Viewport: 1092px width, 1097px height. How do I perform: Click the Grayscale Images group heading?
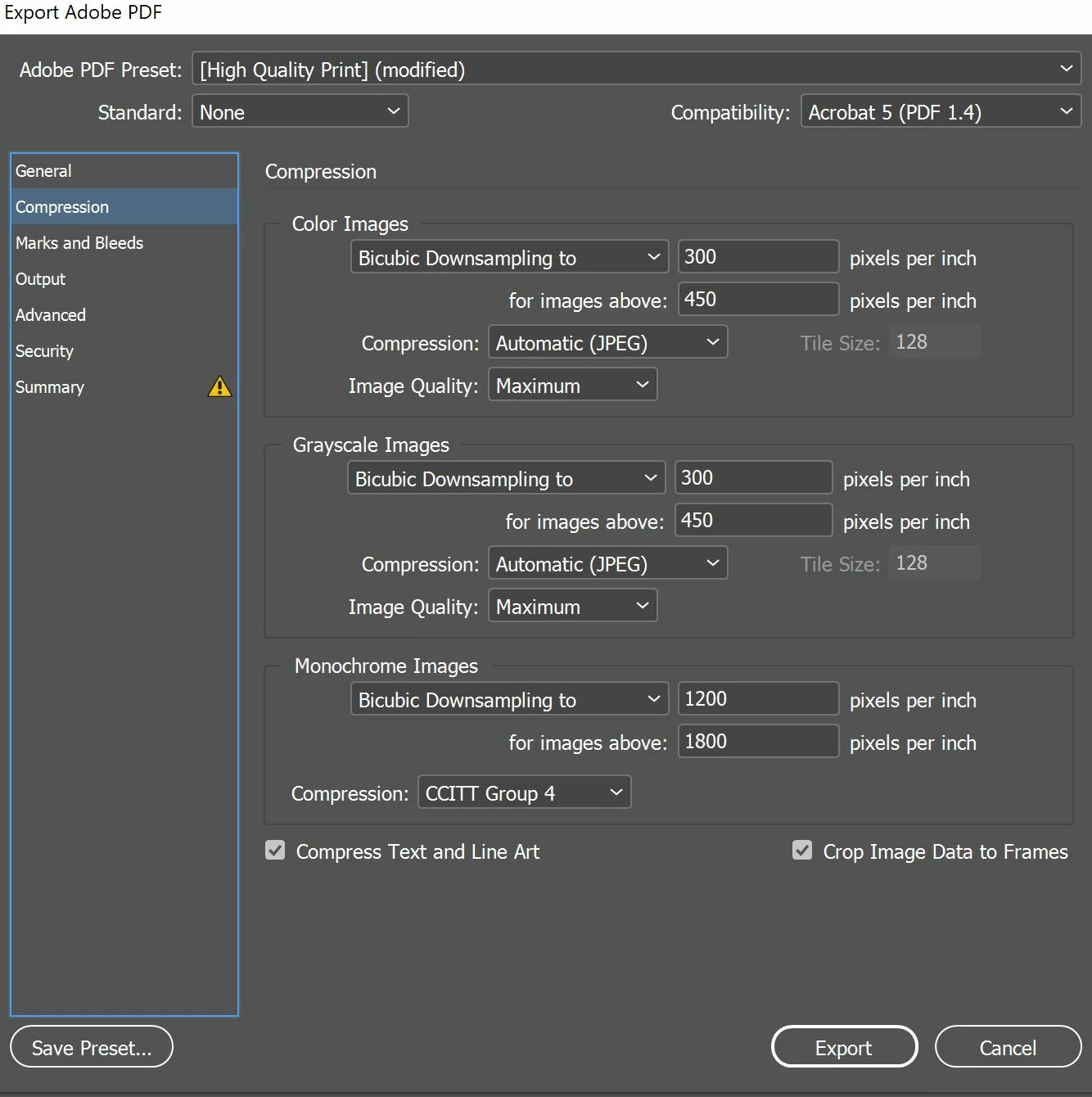coord(371,445)
